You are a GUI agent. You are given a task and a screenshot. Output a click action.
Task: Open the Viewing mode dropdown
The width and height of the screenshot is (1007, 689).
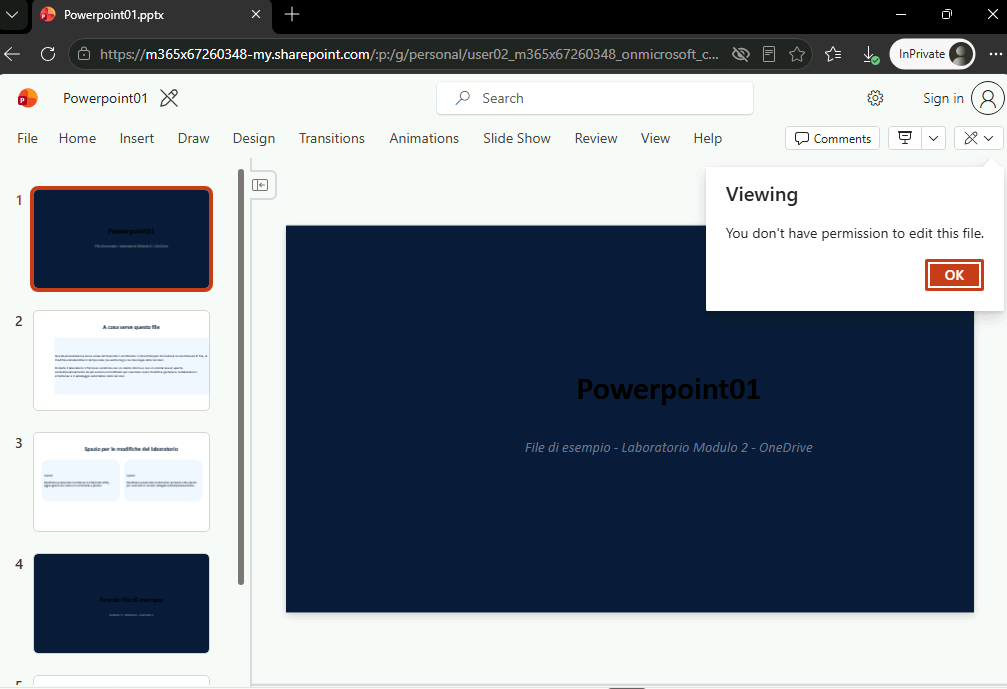point(979,138)
